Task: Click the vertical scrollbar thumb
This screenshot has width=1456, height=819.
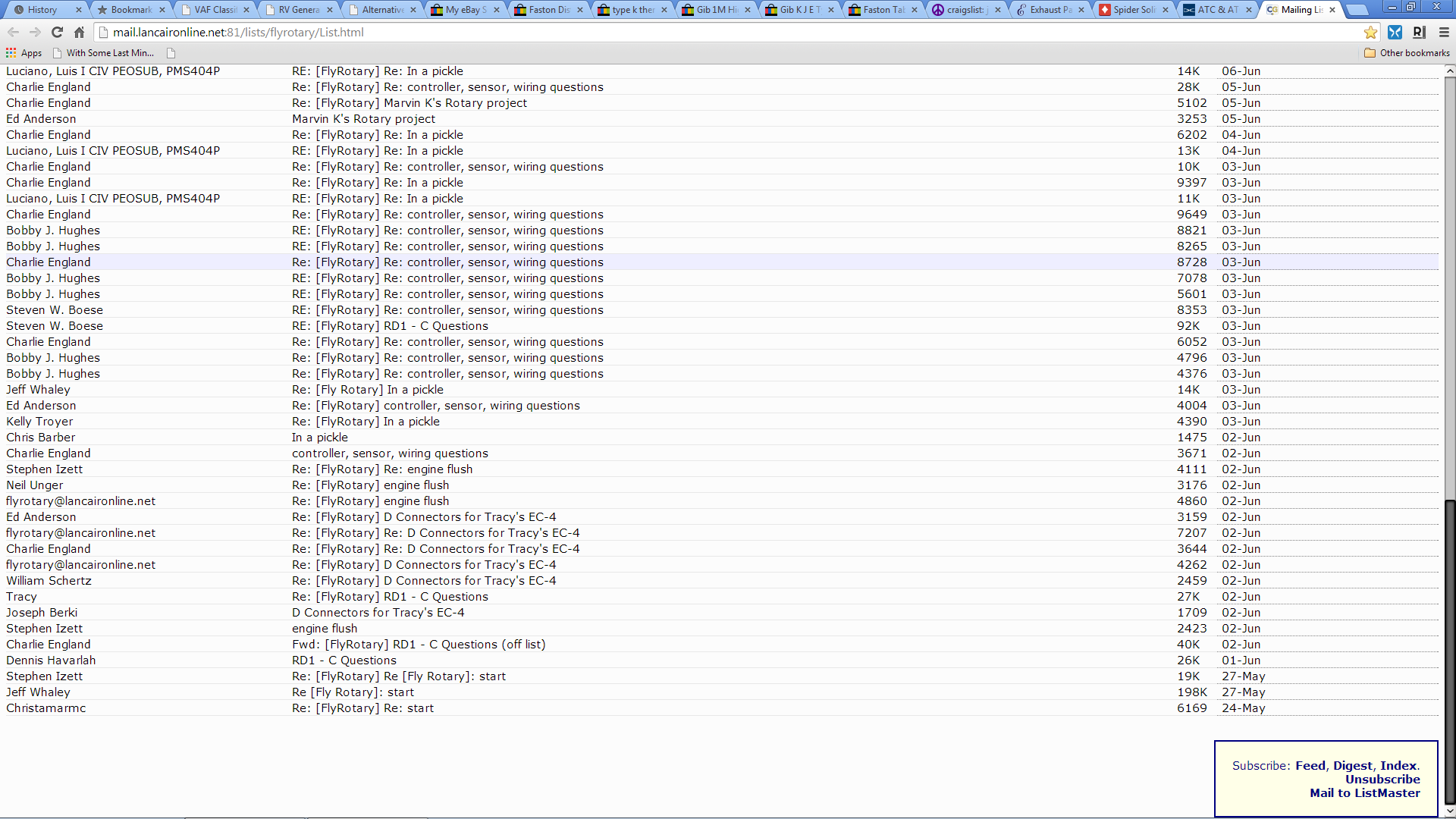Action: tap(1449, 652)
